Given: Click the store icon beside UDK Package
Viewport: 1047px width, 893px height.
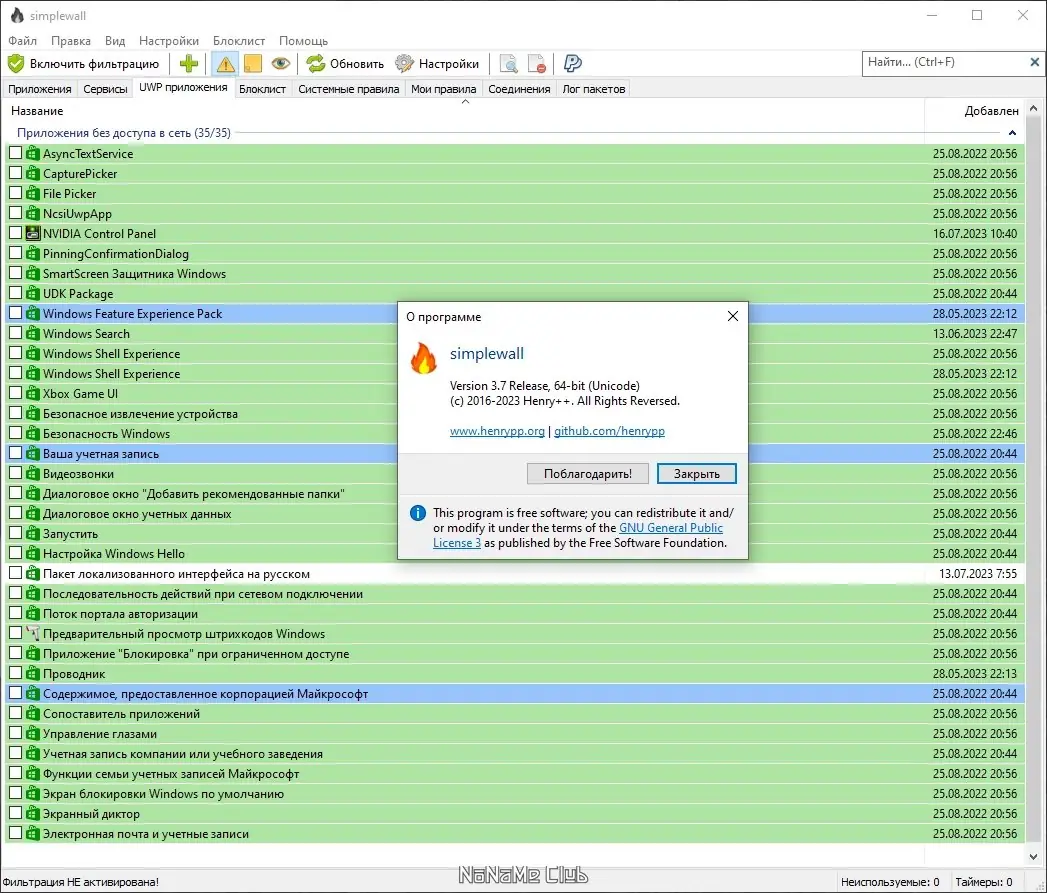Looking at the screenshot, I should coord(33,293).
